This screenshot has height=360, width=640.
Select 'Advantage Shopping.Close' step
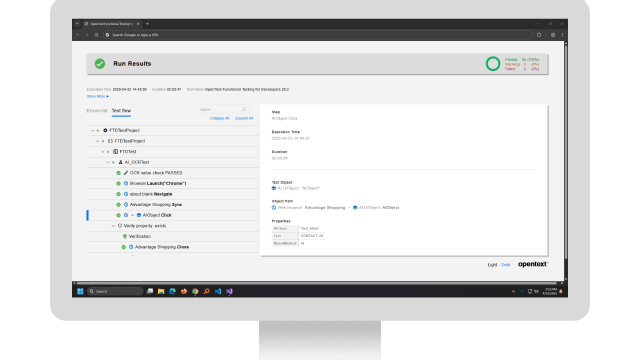tap(173, 247)
